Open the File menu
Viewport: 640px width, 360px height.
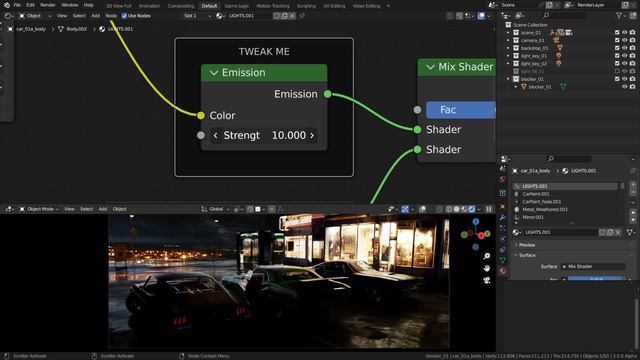pyautogui.click(x=17, y=5)
